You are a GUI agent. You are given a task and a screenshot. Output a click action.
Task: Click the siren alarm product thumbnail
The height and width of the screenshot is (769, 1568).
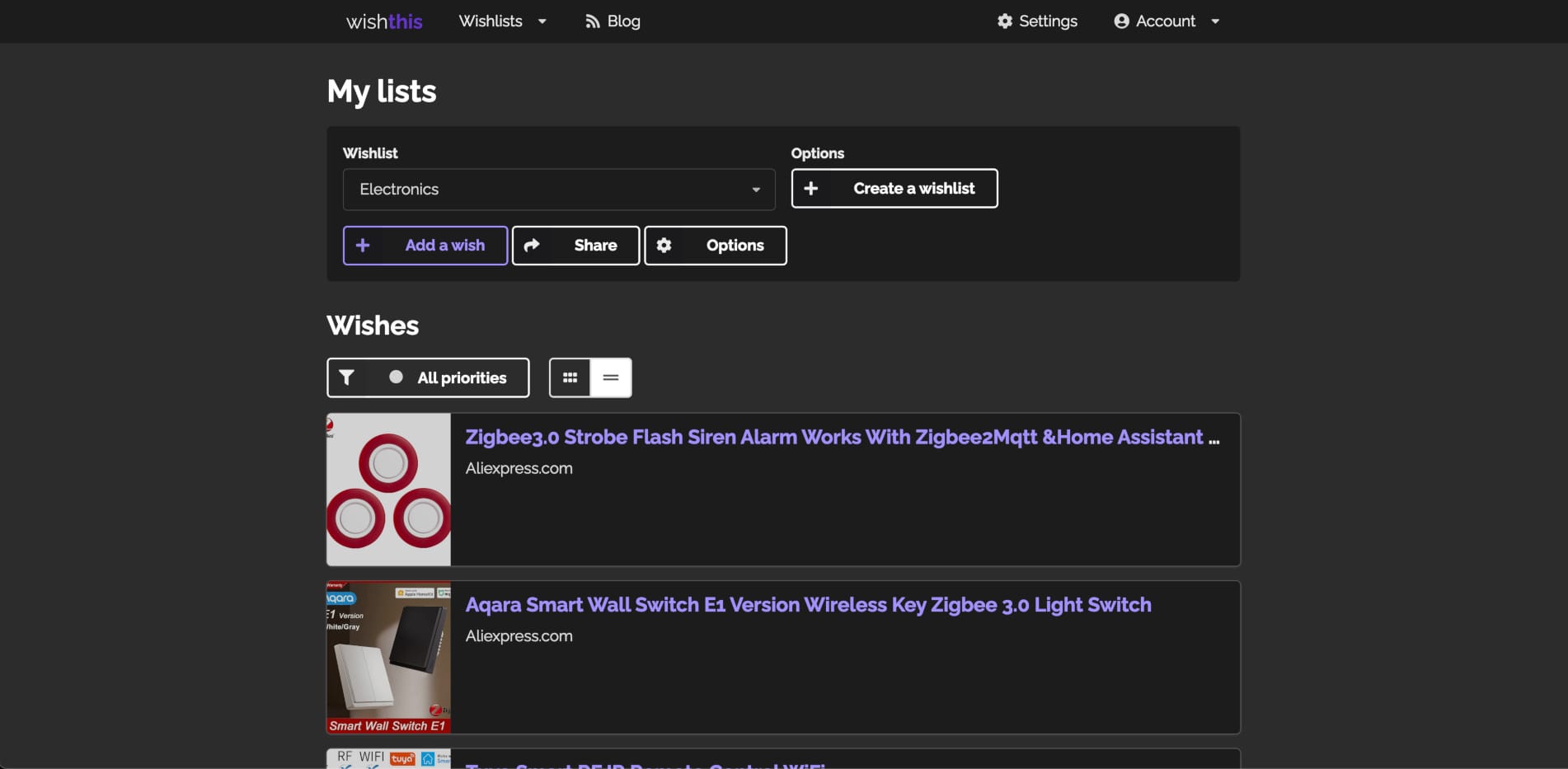click(389, 490)
